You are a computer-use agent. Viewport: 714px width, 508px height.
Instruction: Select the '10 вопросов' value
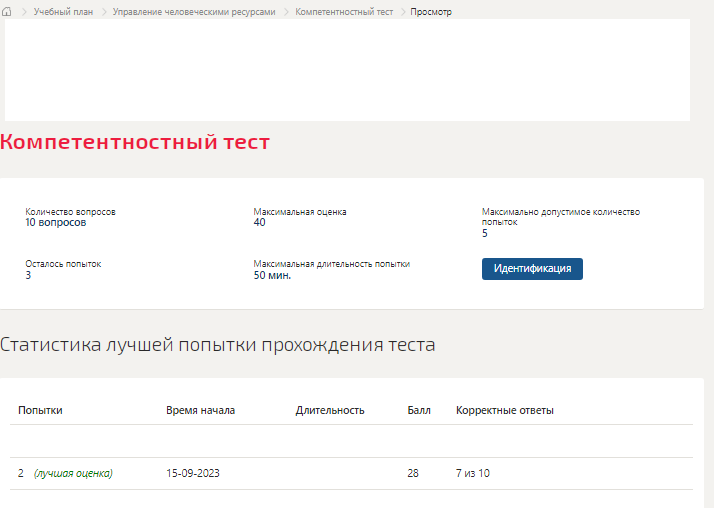pos(56,223)
